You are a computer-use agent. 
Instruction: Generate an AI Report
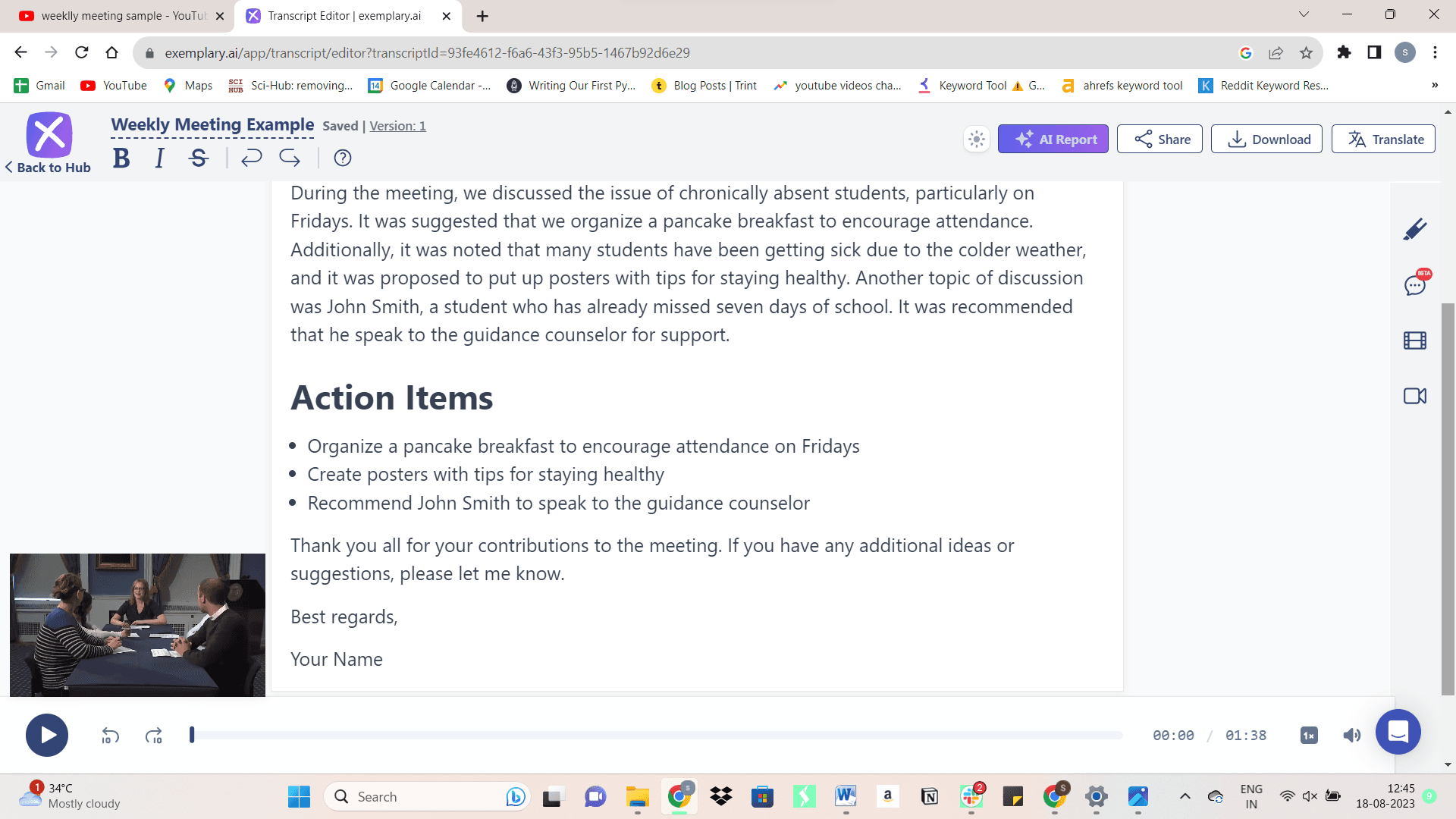(x=1053, y=139)
